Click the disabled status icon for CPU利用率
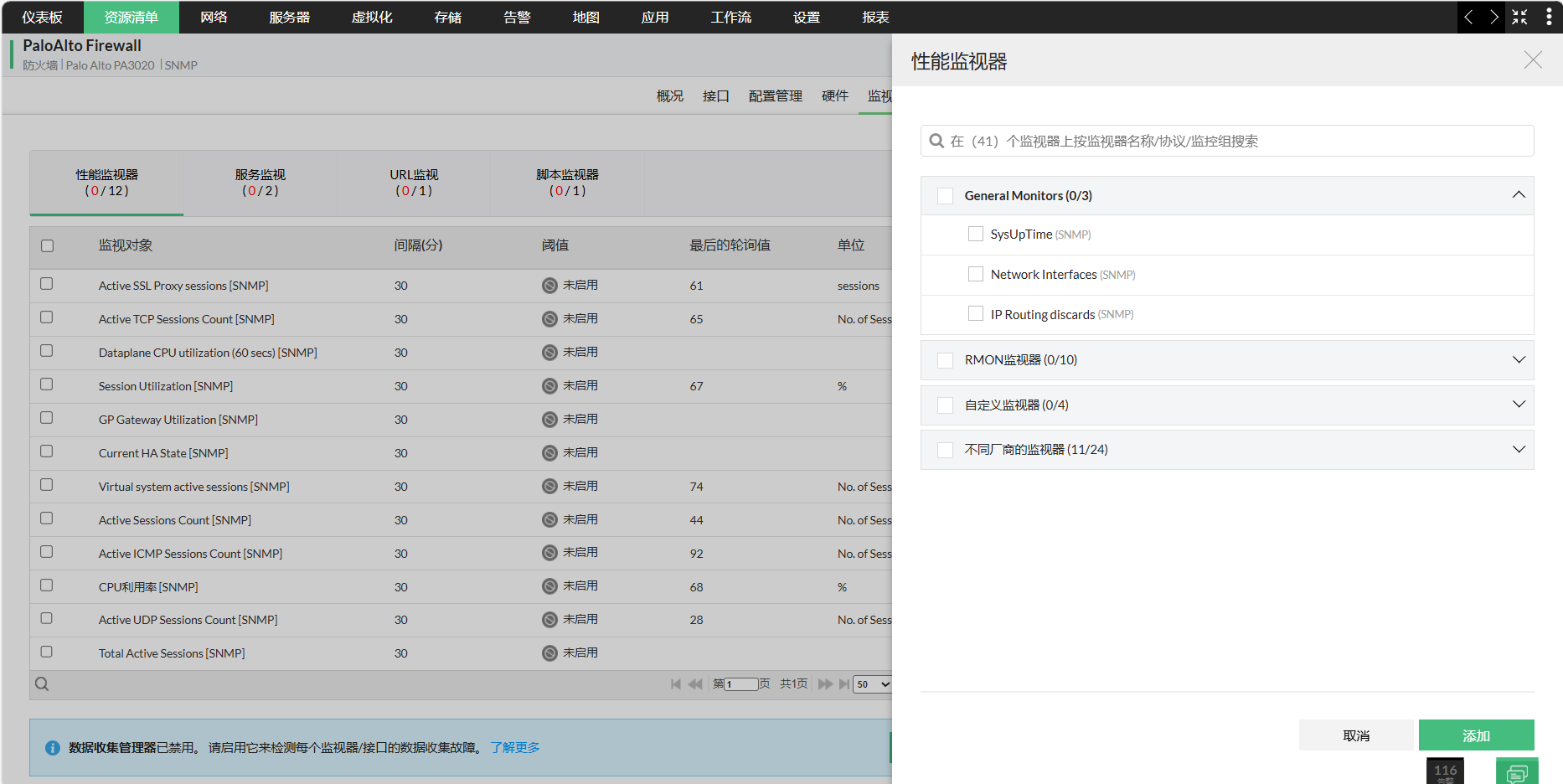Image resolution: width=1563 pixels, height=784 pixels. click(x=549, y=586)
